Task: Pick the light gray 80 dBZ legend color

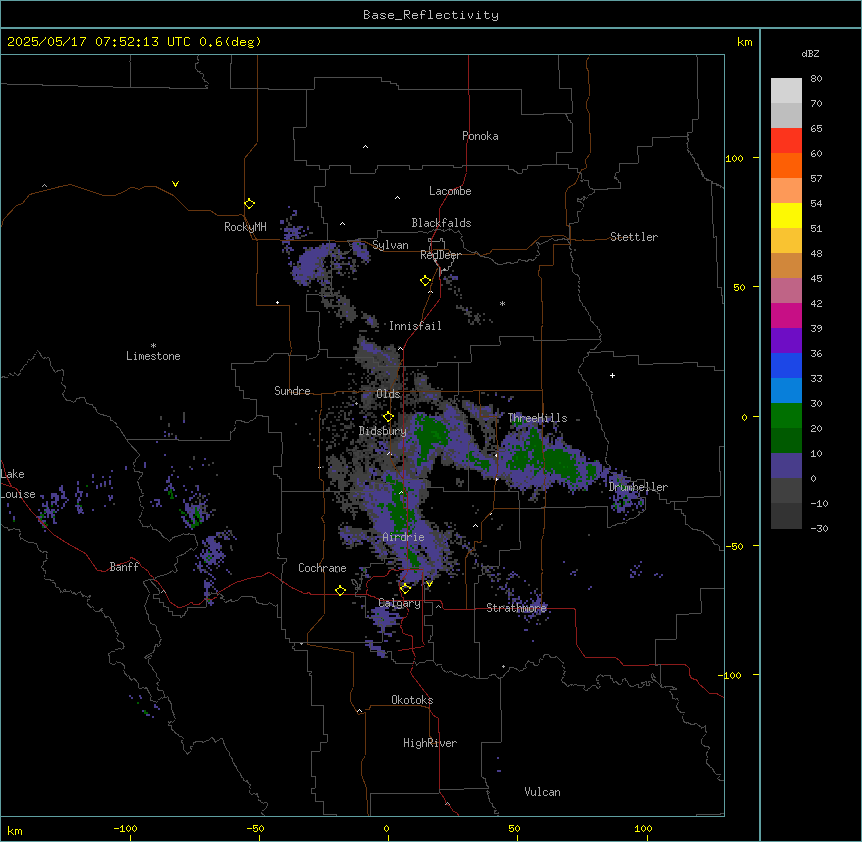Action: [x=786, y=91]
